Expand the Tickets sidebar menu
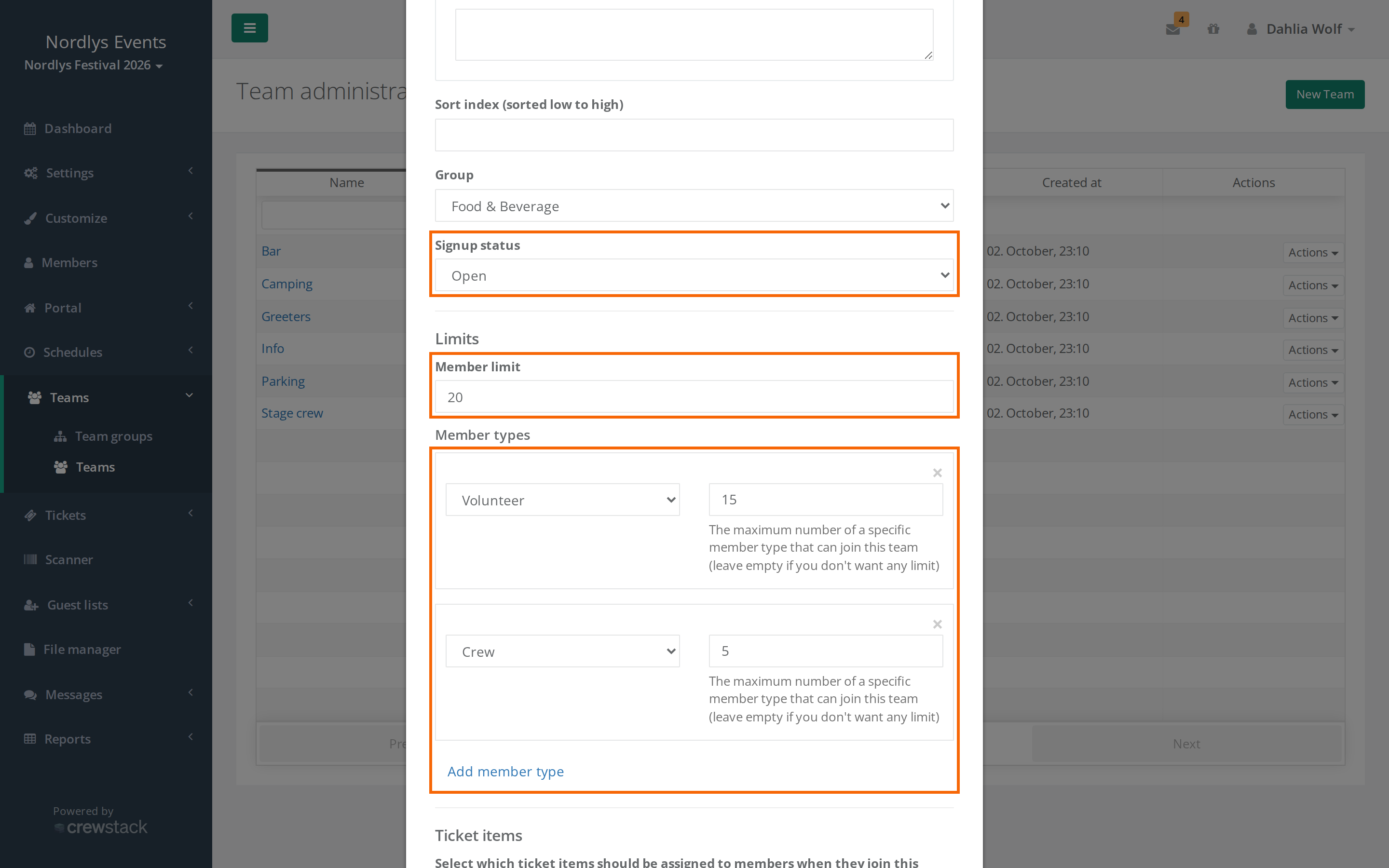Viewport: 1389px width, 868px height. (106, 515)
